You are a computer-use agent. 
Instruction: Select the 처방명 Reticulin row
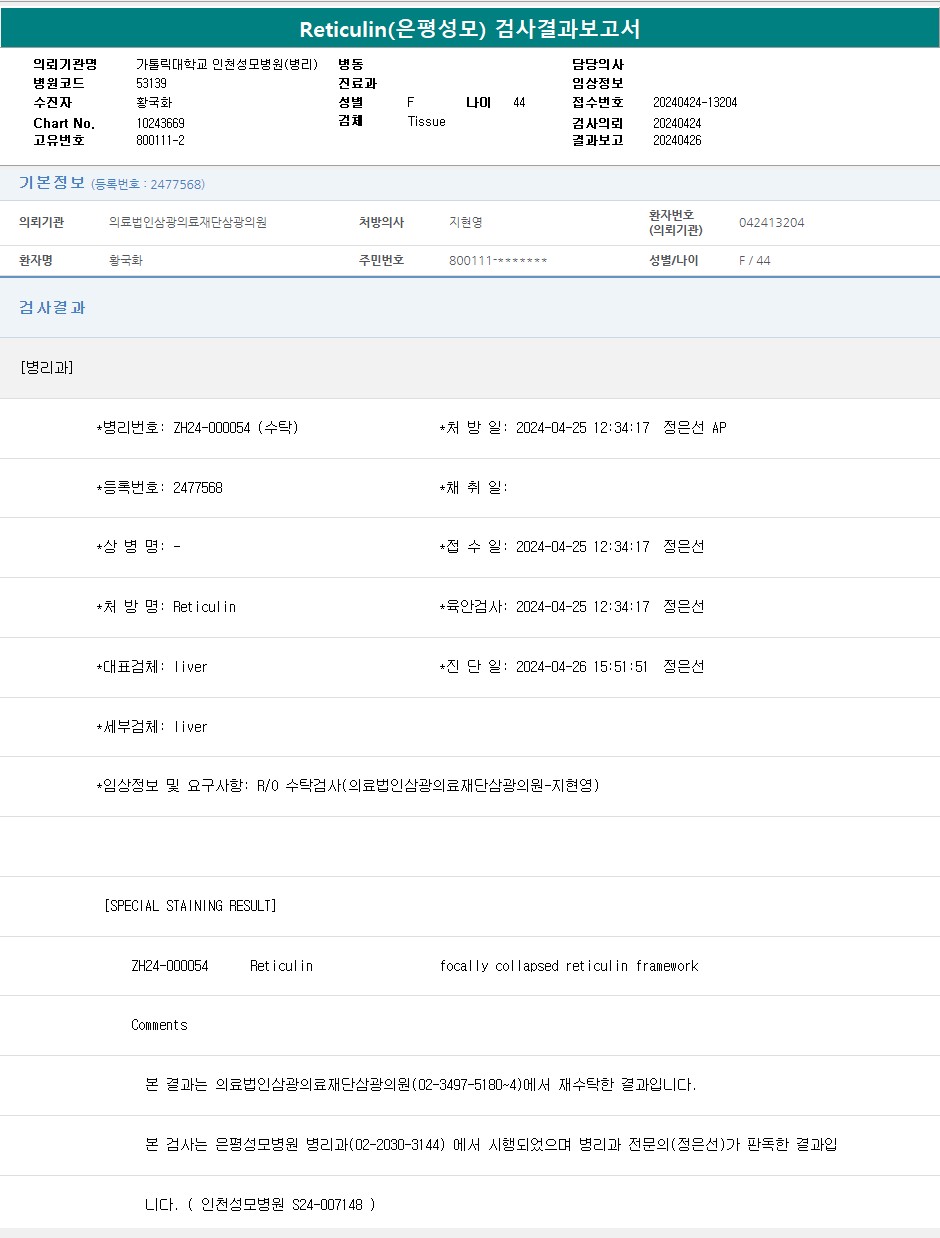[166, 607]
